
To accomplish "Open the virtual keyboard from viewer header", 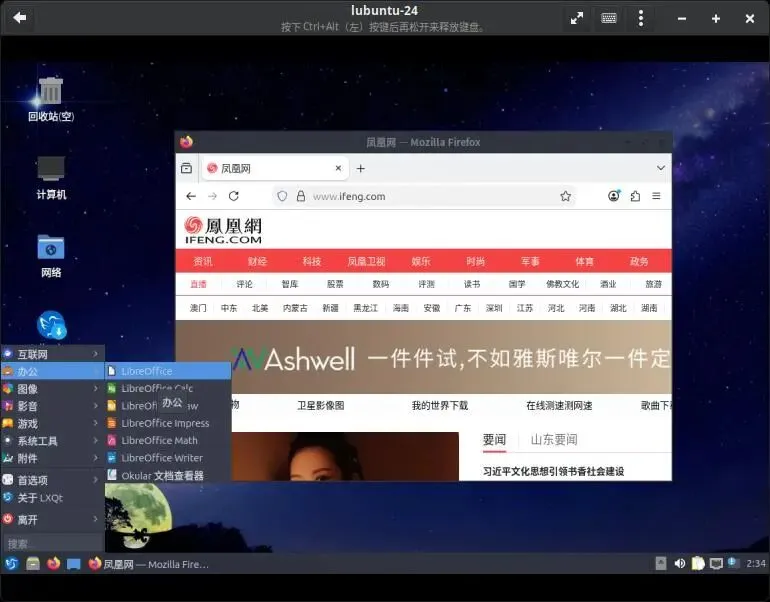I will (x=608, y=19).
